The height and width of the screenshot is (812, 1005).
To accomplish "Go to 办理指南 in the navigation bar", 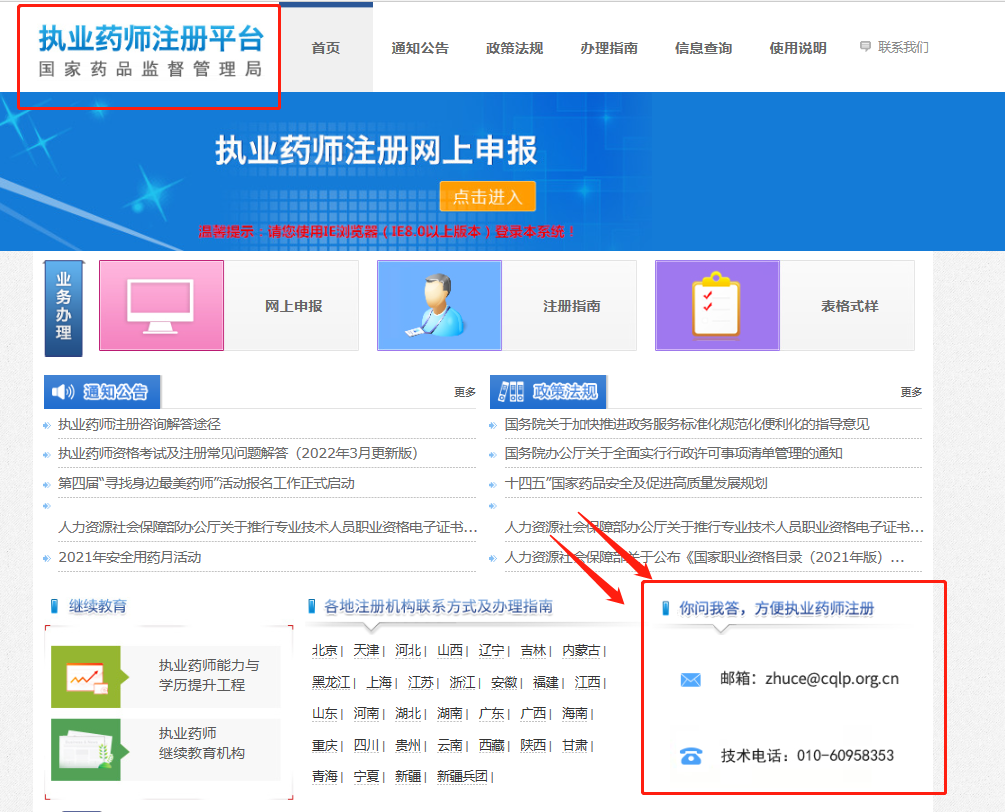I will [x=608, y=48].
